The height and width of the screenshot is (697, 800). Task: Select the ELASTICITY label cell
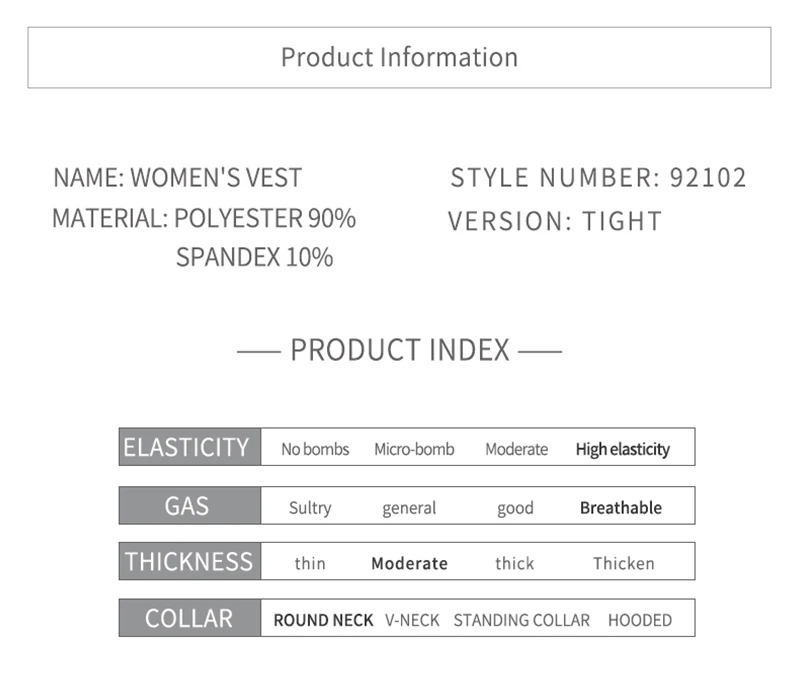[x=190, y=447]
